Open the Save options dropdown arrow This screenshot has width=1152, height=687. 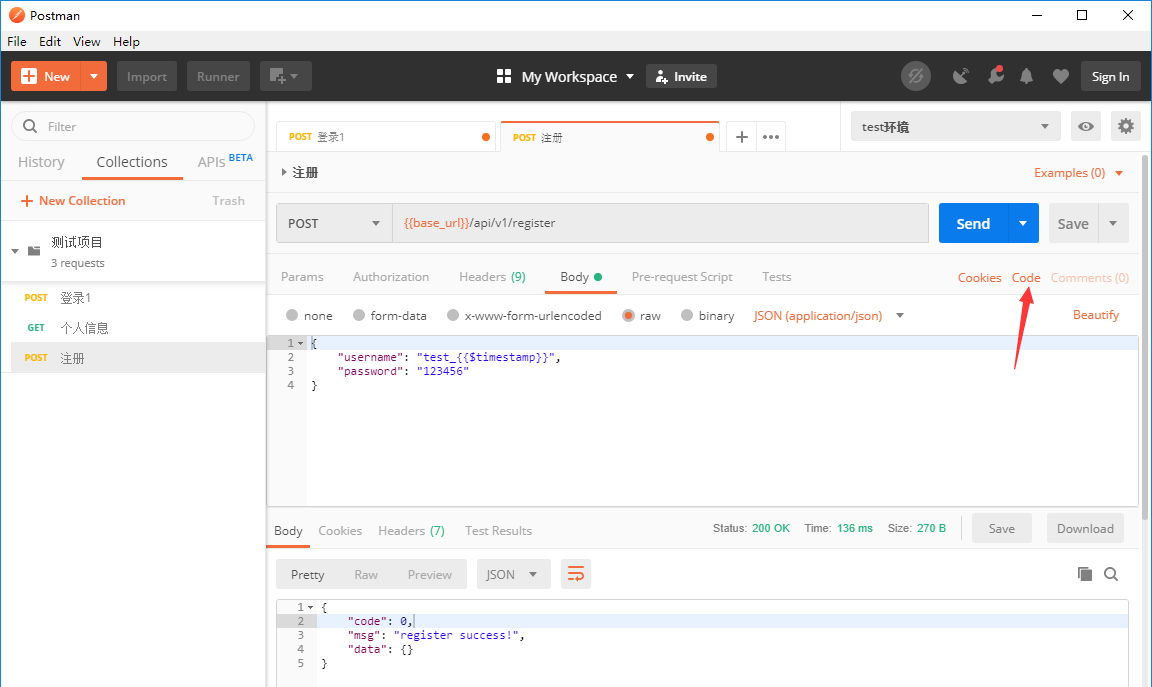(1113, 223)
